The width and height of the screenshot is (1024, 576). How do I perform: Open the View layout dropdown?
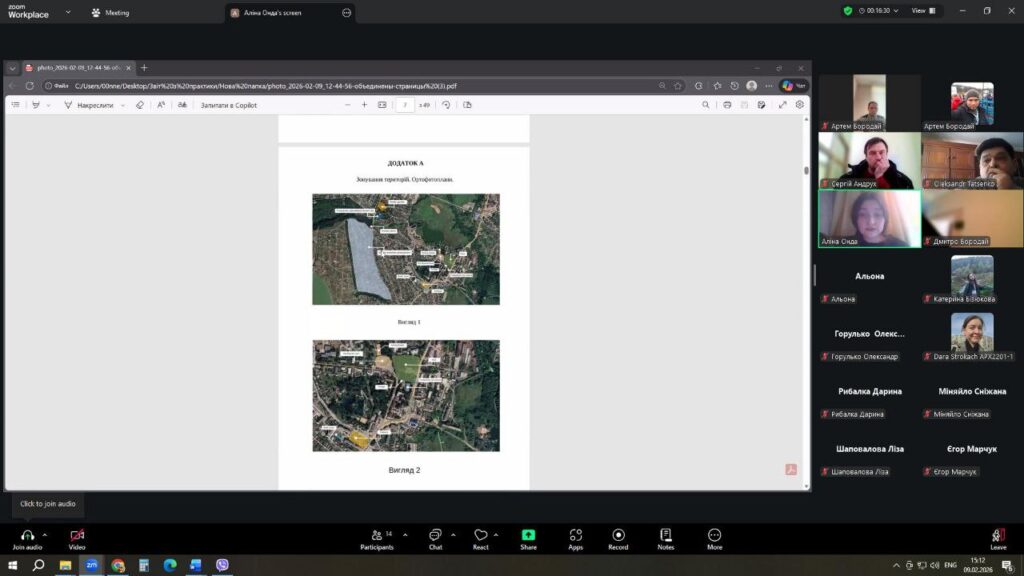click(924, 11)
